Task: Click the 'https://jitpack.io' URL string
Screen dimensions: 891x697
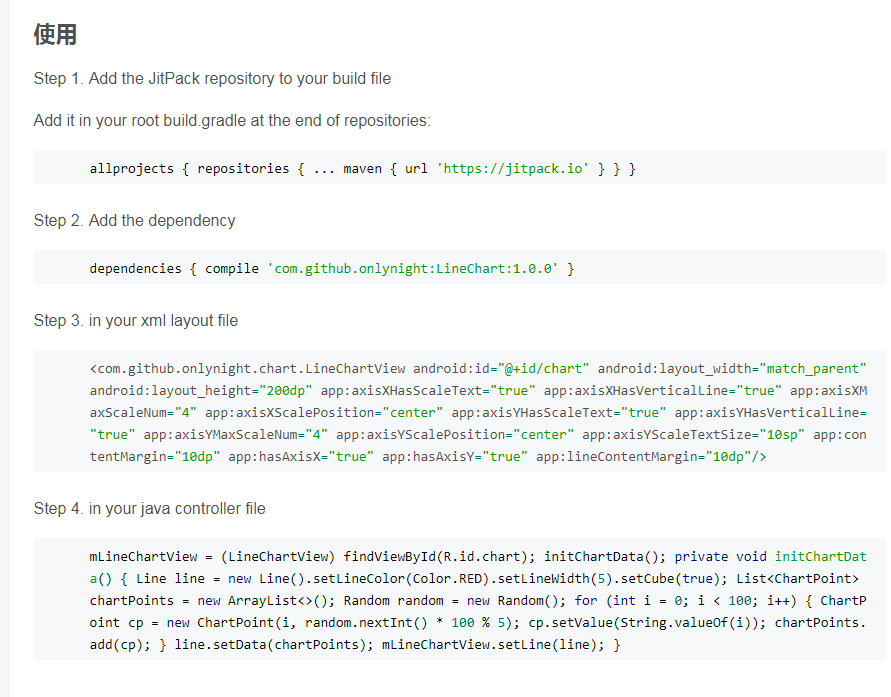Action: [513, 169]
